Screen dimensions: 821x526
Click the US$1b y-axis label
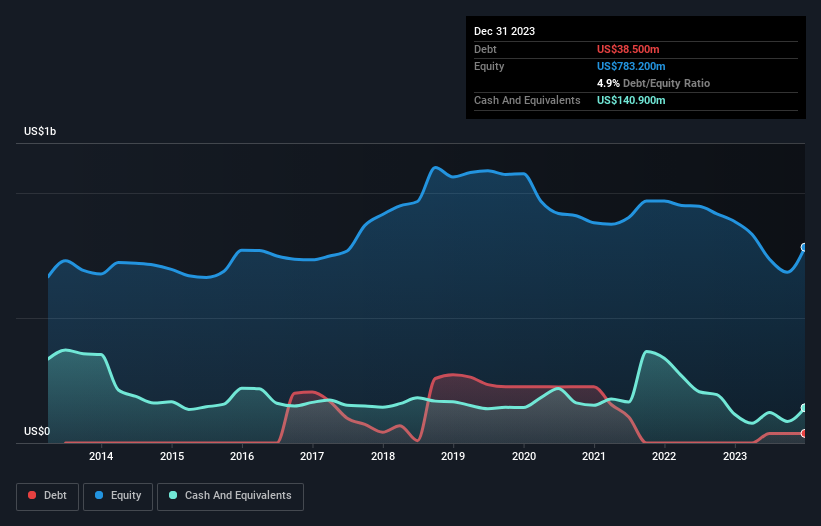[40, 131]
